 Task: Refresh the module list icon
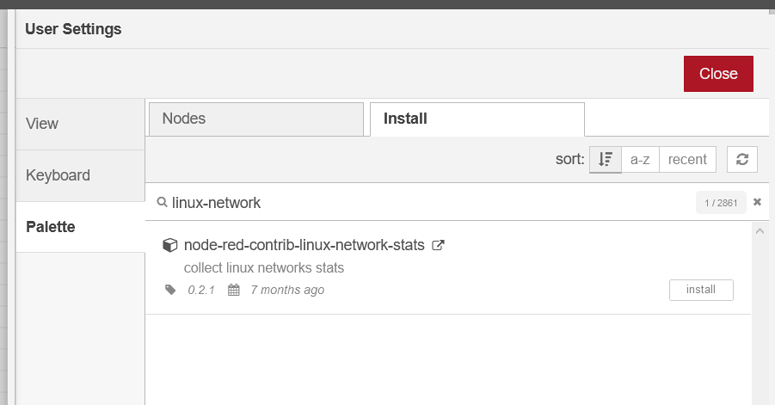(742, 159)
